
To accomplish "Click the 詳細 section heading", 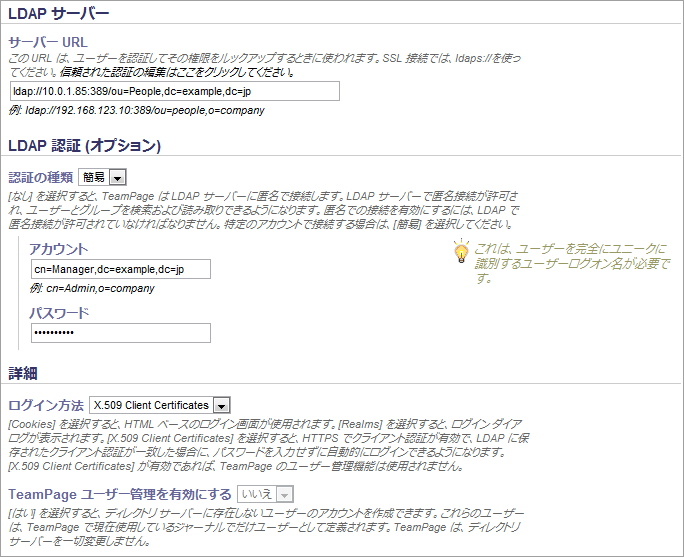I will 23,373.
